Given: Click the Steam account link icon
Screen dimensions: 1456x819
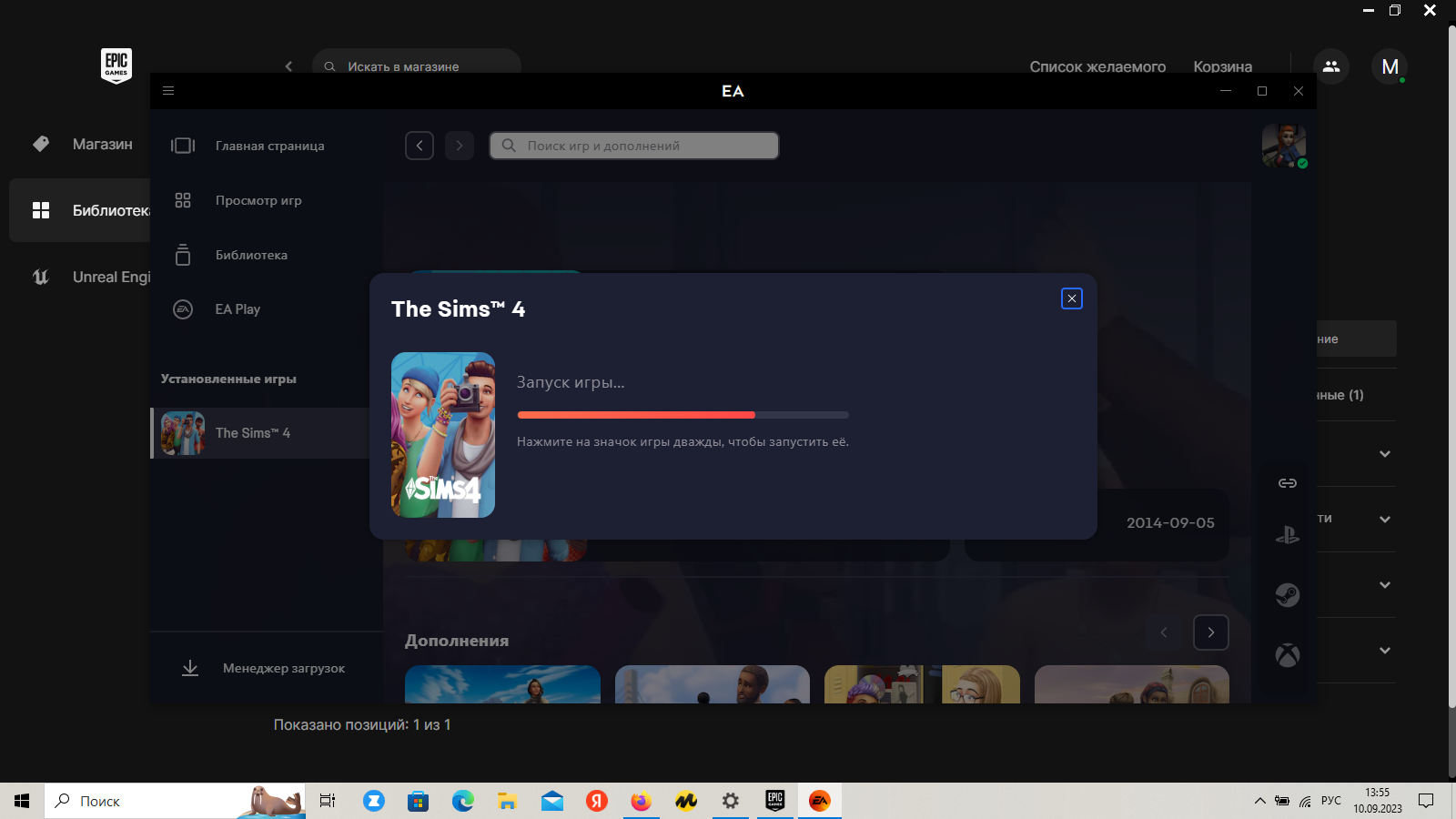Looking at the screenshot, I should [x=1287, y=595].
